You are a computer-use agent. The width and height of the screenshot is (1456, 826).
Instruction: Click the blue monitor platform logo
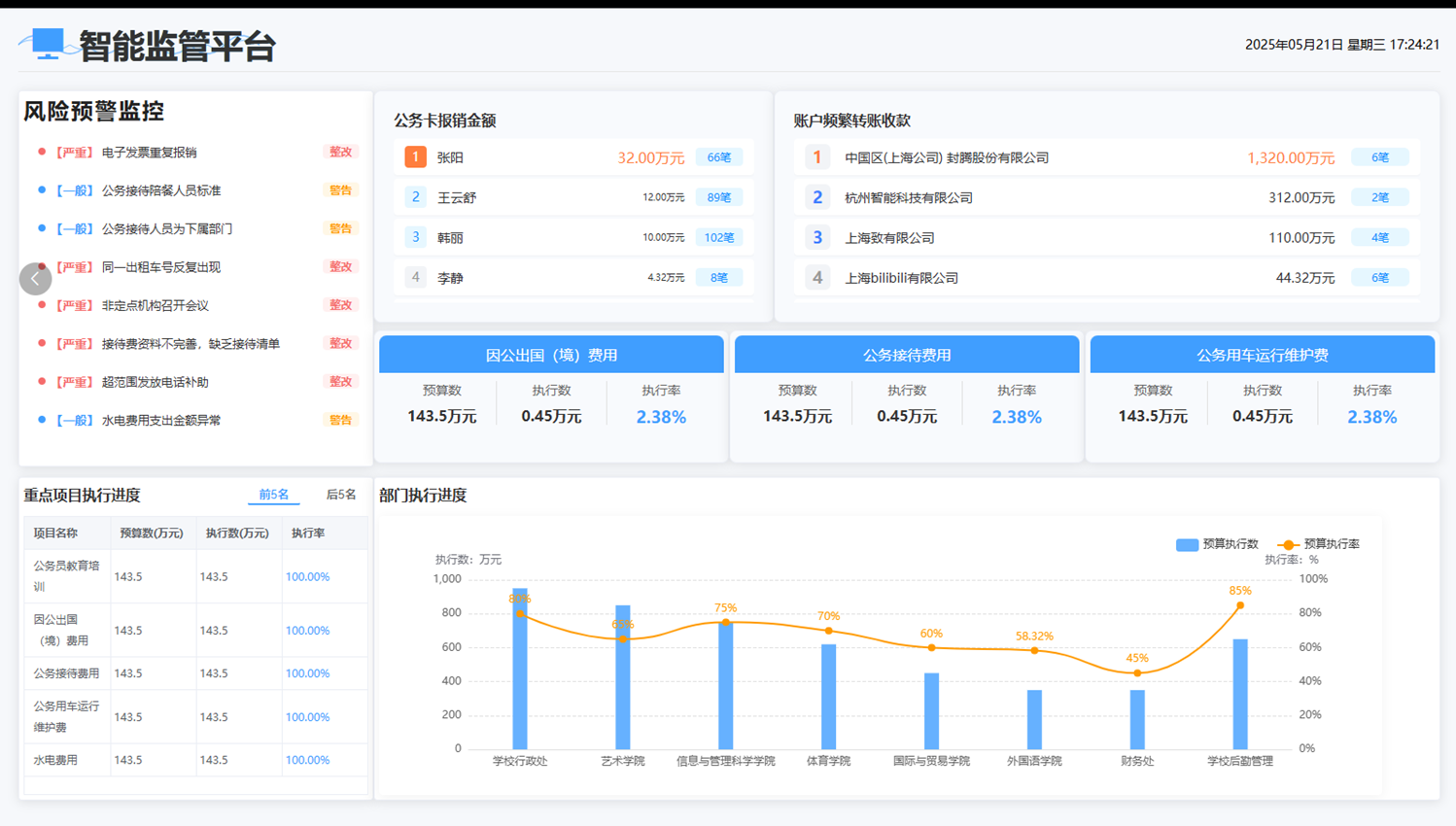pos(47,44)
